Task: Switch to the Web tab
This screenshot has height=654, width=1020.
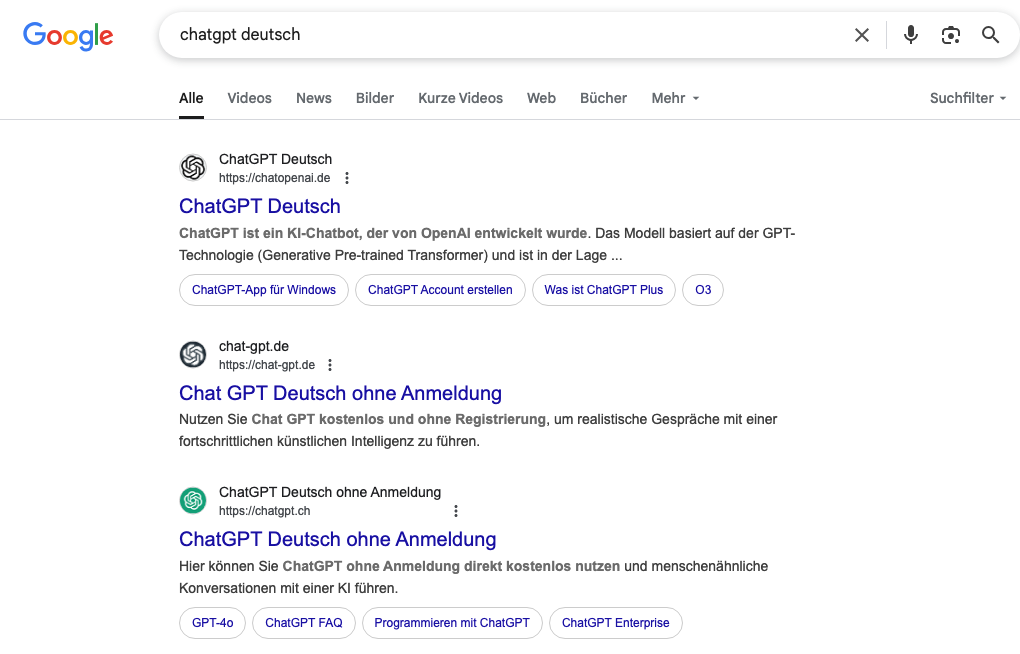Action: (541, 98)
